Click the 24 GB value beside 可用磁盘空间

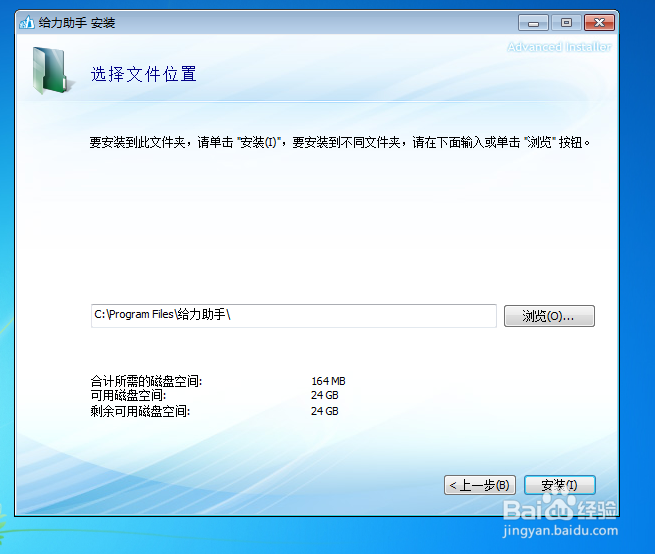[x=325, y=395]
